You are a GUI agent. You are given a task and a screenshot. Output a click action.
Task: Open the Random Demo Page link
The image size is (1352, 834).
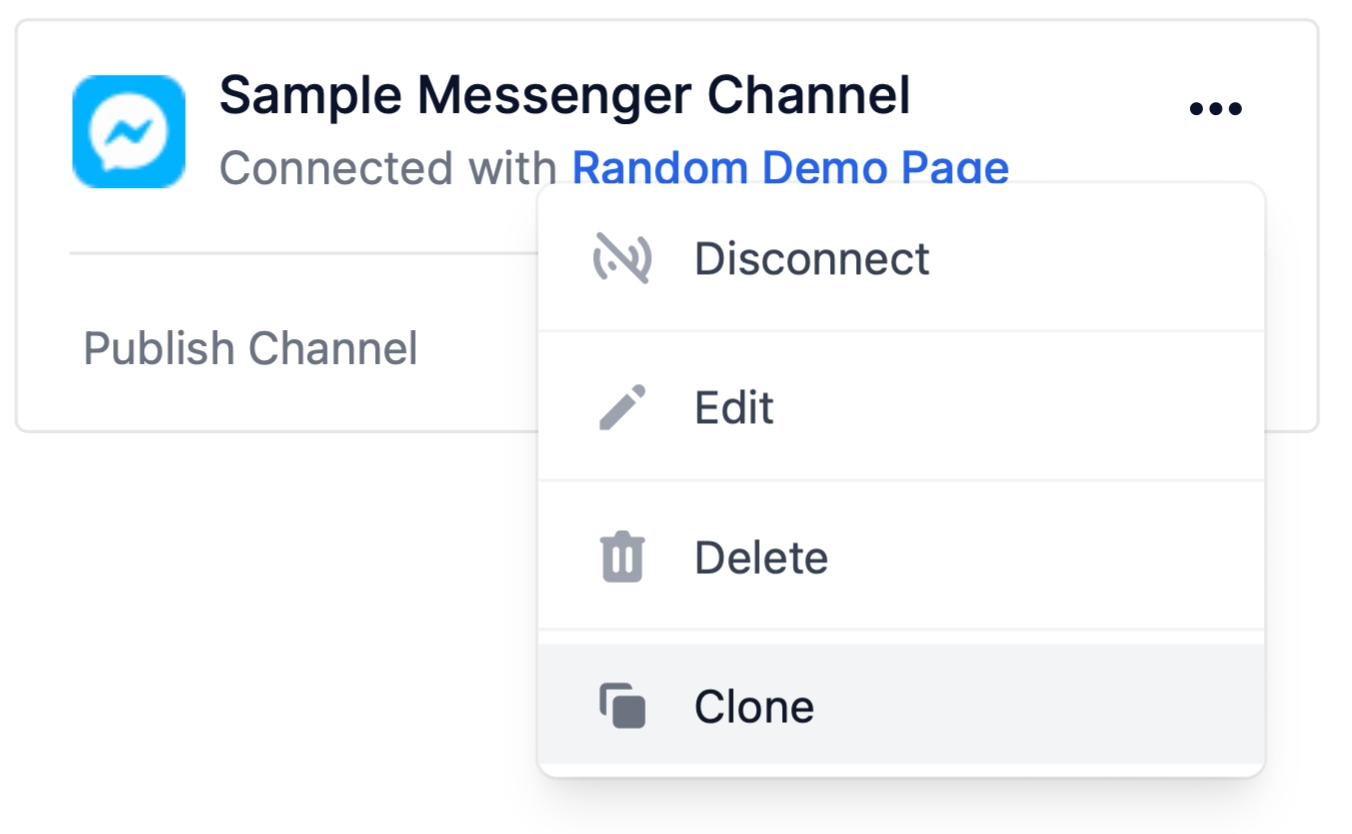coord(790,167)
